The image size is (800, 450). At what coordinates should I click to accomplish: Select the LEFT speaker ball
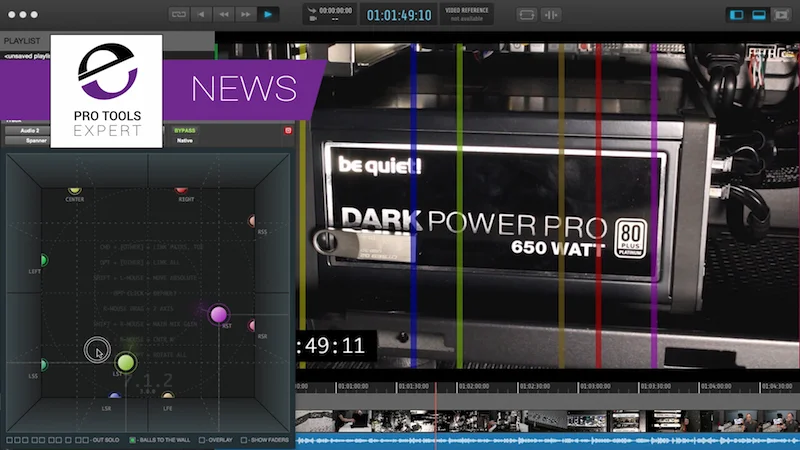click(x=44, y=260)
